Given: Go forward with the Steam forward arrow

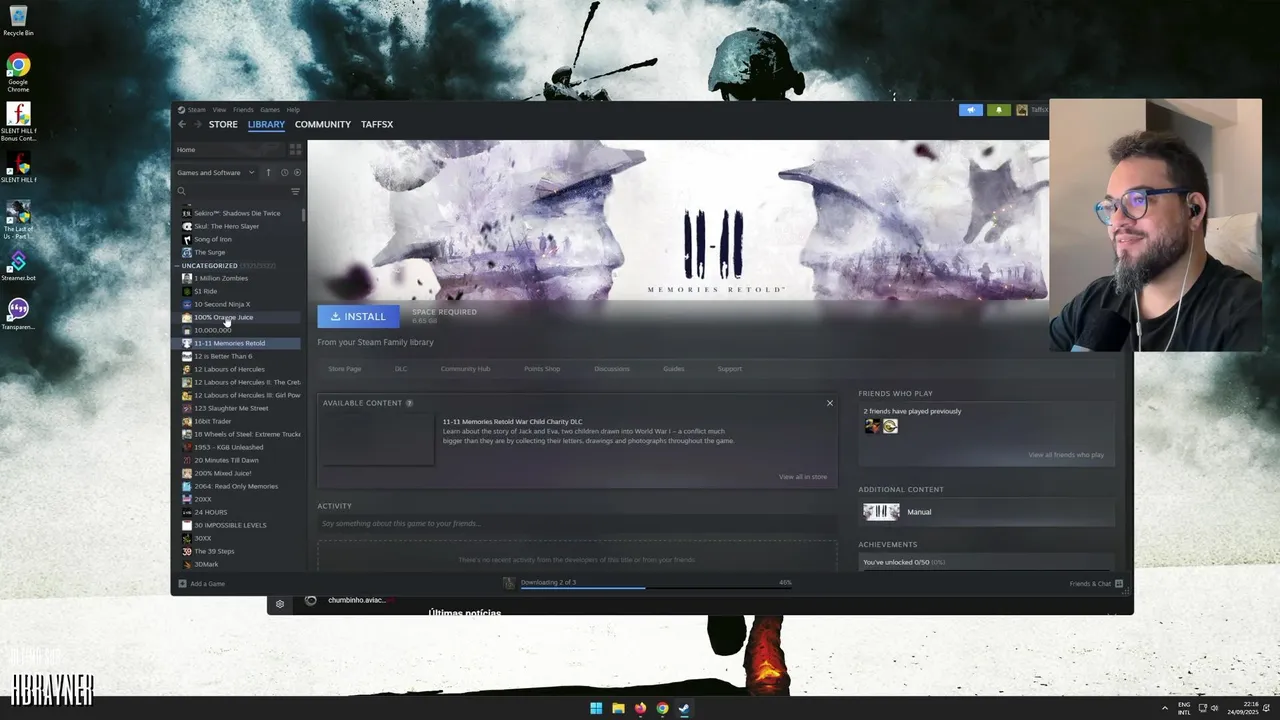Looking at the screenshot, I should tap(197, 124).
